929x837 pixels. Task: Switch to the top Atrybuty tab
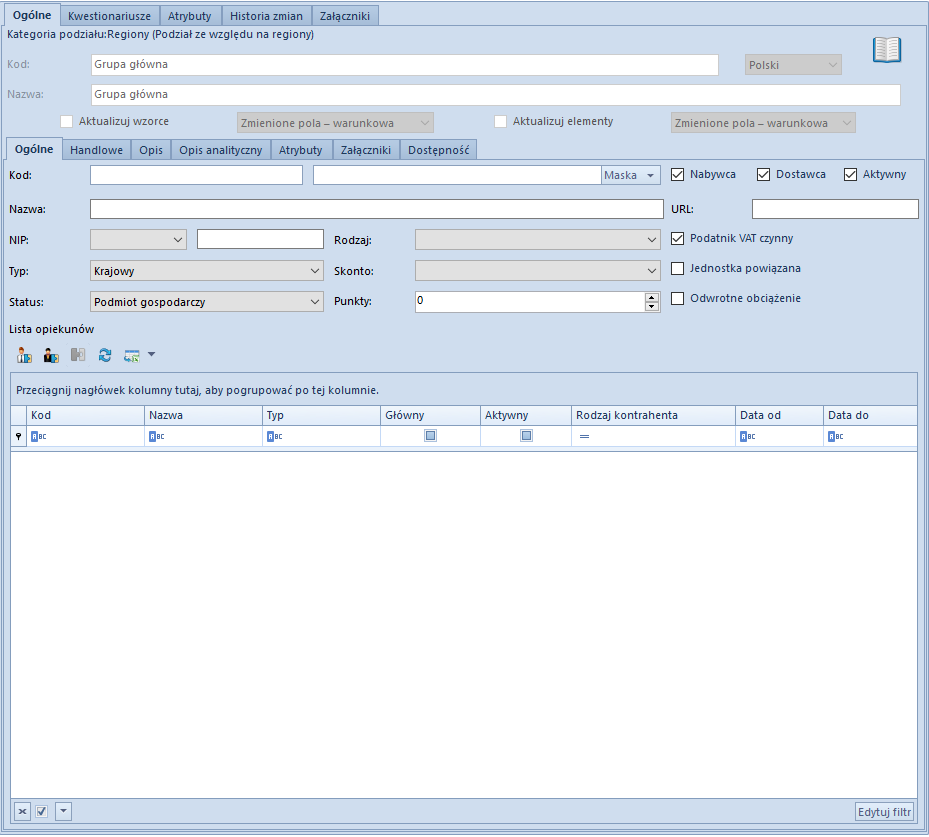point(190,16)
